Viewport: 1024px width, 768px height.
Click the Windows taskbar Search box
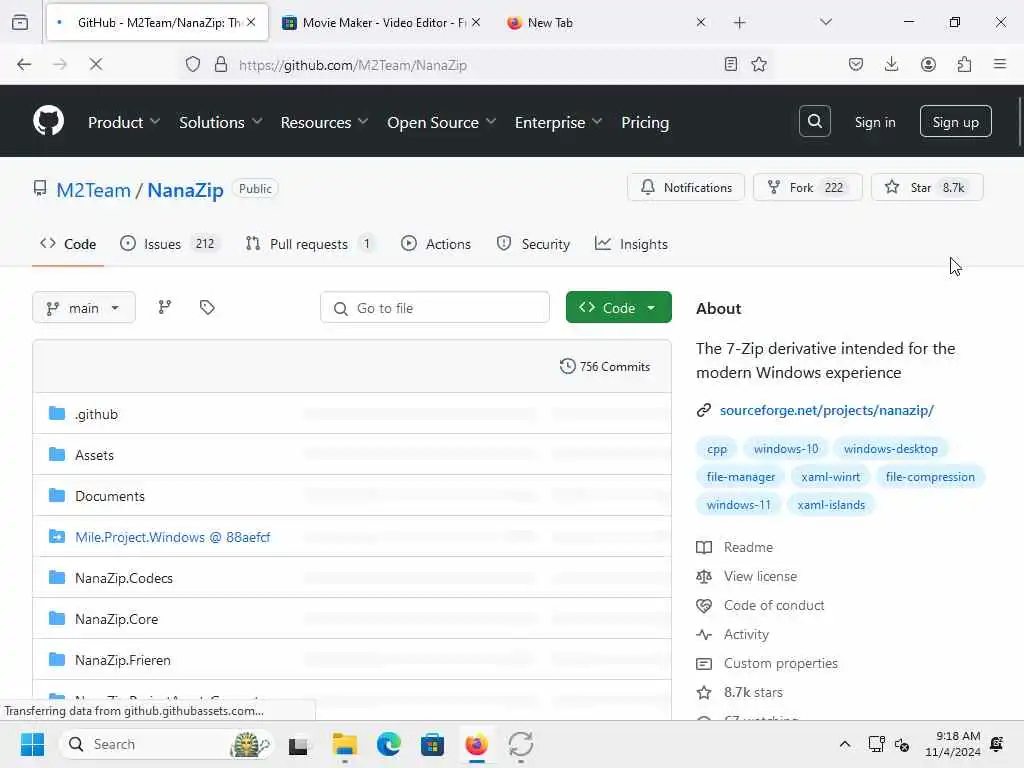[x=167, y=744]
